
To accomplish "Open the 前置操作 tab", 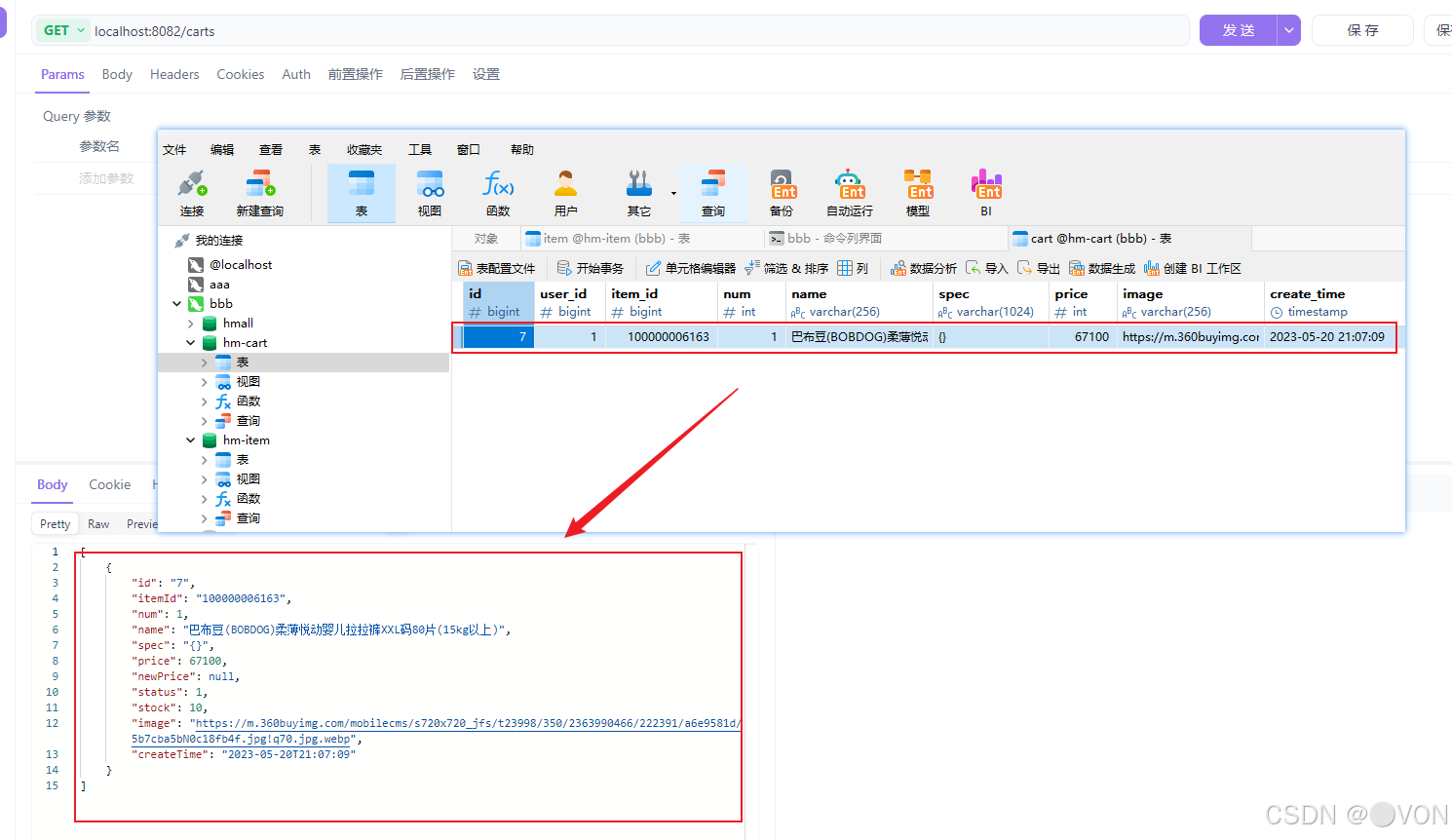I will [x=356, y=74].
